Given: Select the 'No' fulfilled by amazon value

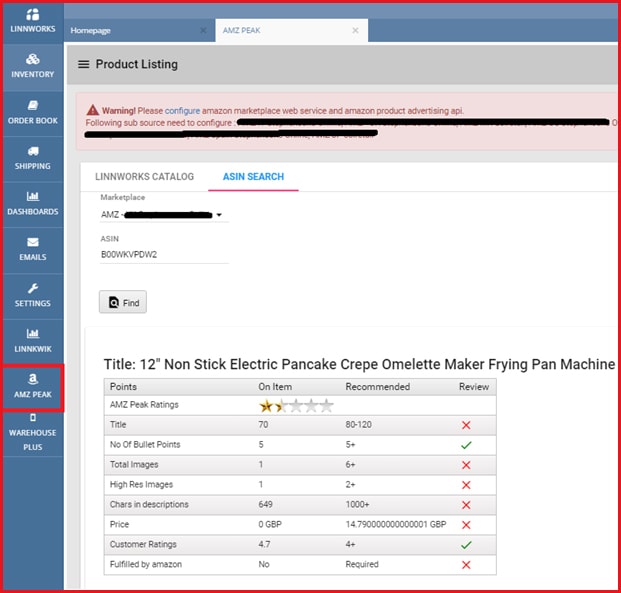Looking at the screenshot, I should pos(264,564).
